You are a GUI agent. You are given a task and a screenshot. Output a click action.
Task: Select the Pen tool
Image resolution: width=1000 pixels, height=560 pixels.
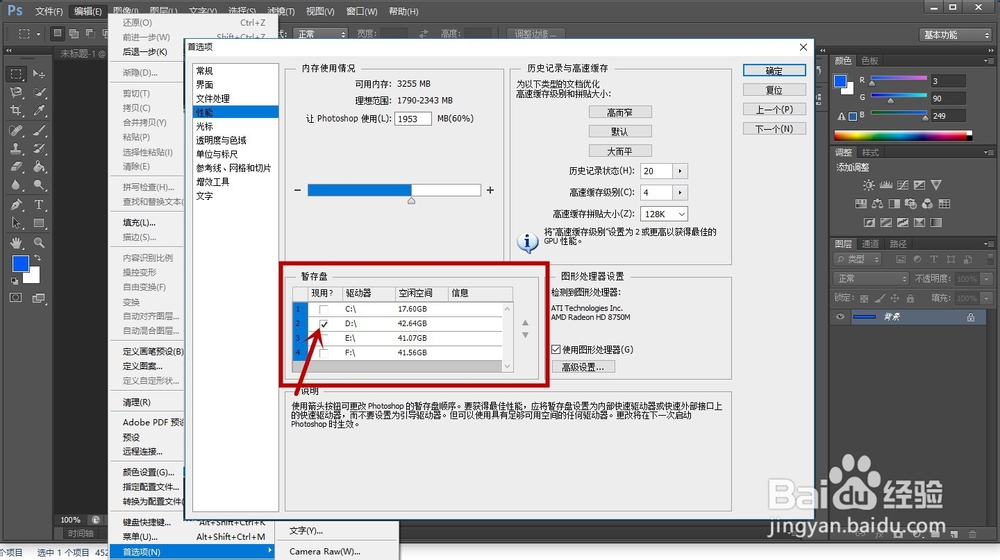click(x=17, y=205)
